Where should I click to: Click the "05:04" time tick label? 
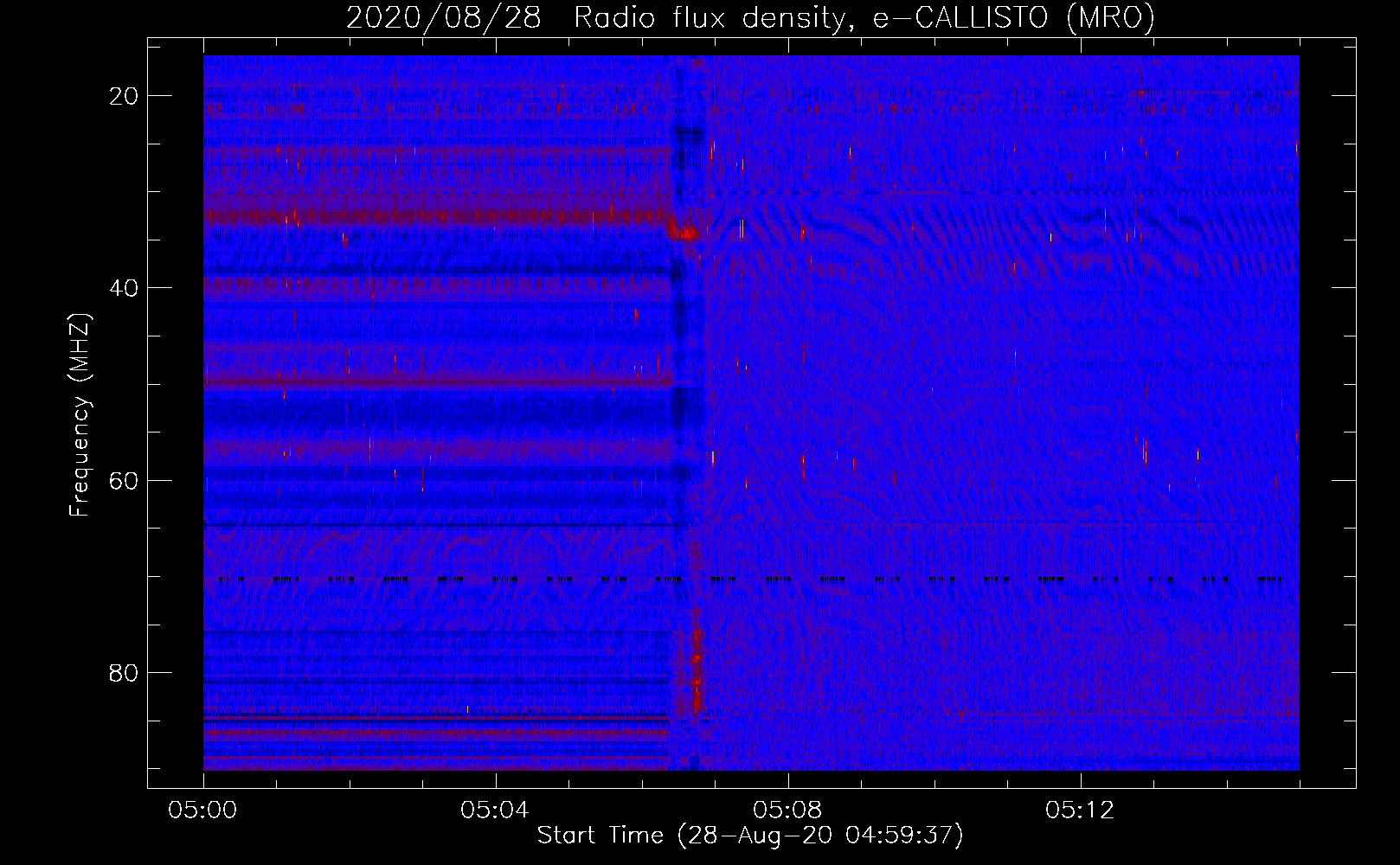[x=495, y=811]
